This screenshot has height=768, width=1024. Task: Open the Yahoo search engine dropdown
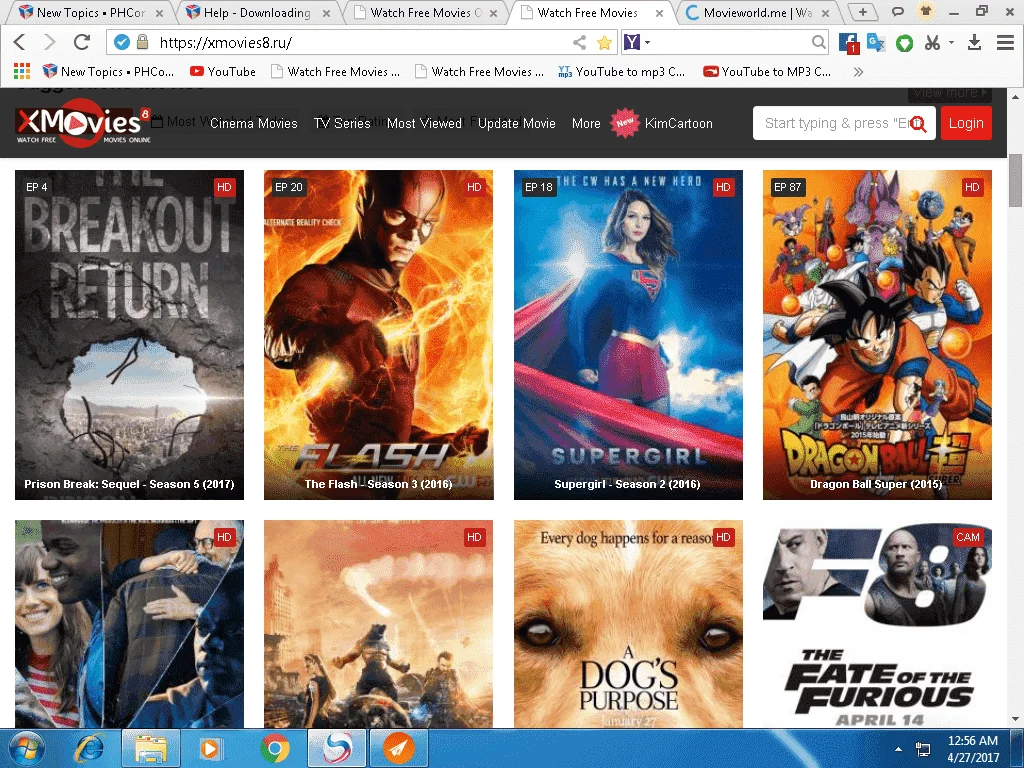[637, 42]
